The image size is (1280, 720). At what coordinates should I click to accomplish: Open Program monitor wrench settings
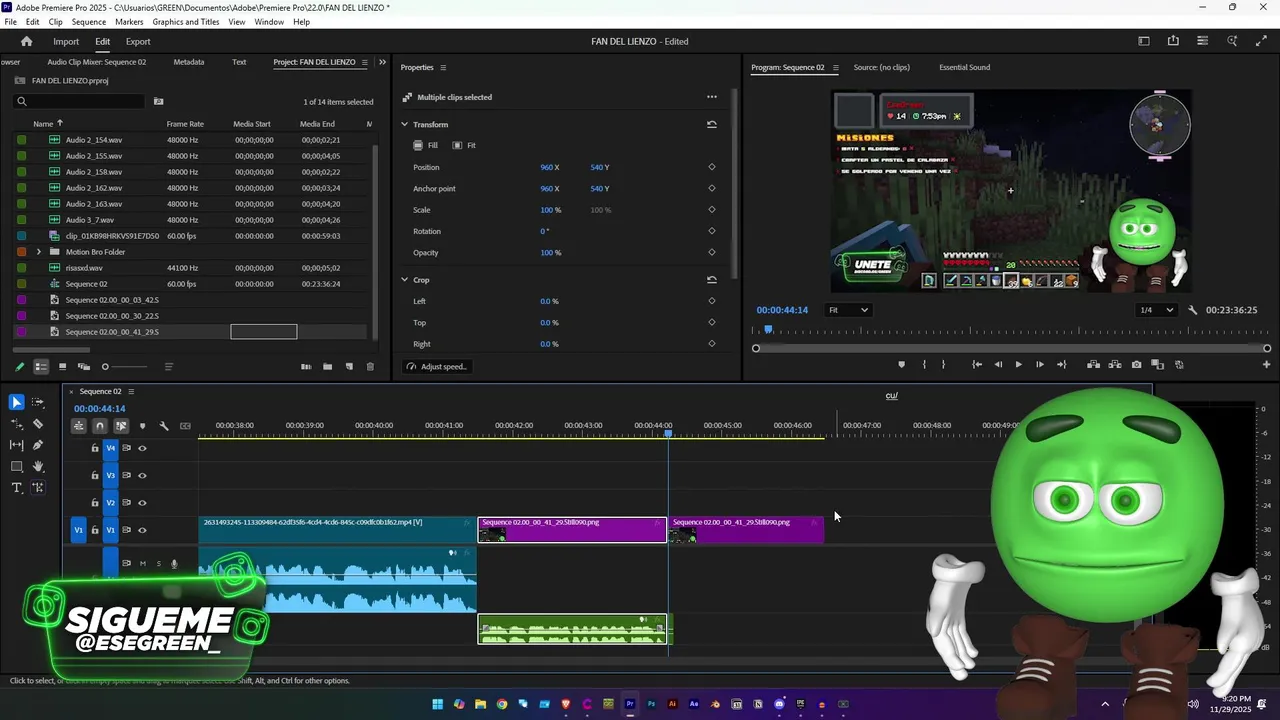(1192, 310)
